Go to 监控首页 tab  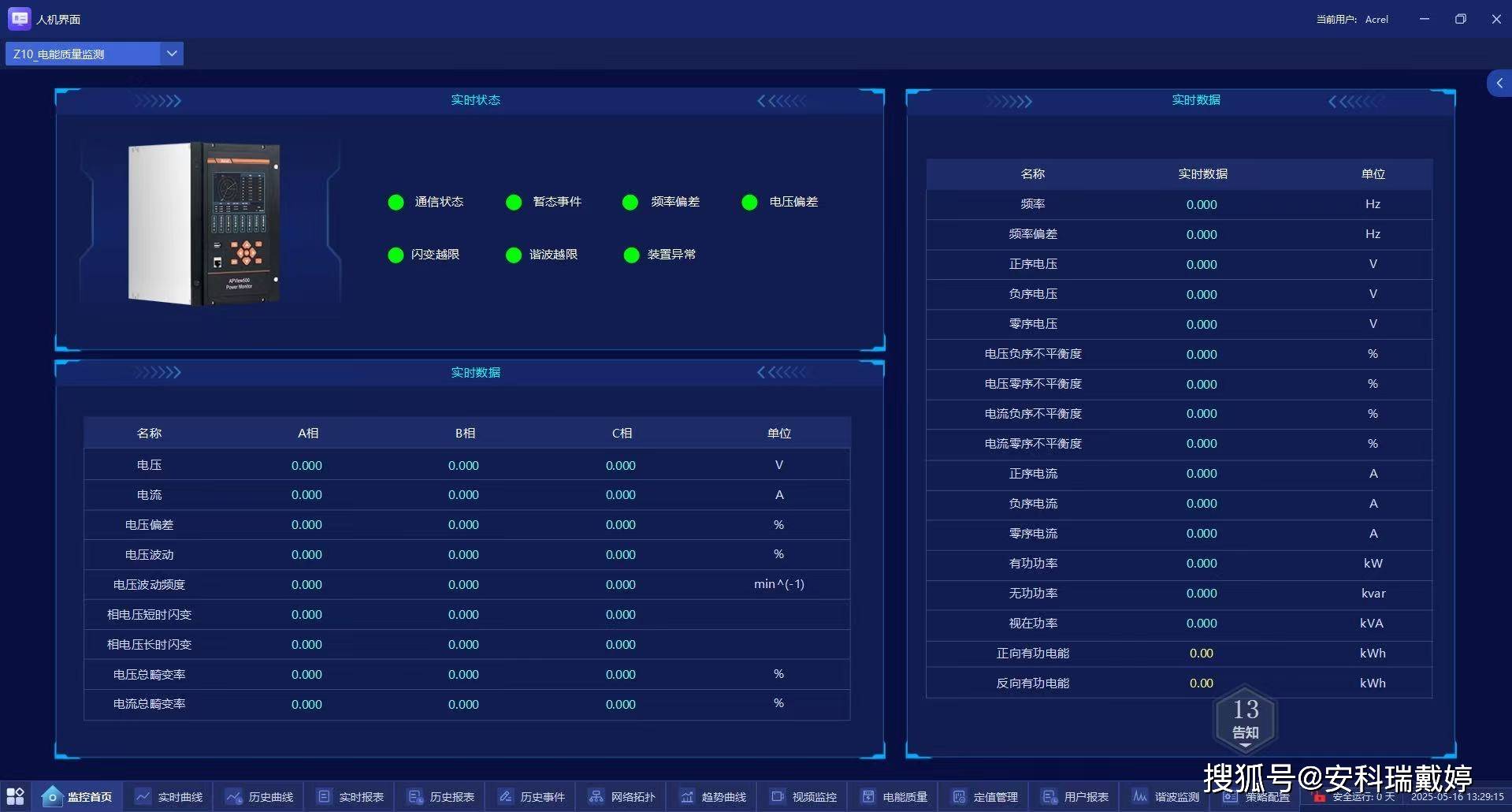[x=77, y=796]
